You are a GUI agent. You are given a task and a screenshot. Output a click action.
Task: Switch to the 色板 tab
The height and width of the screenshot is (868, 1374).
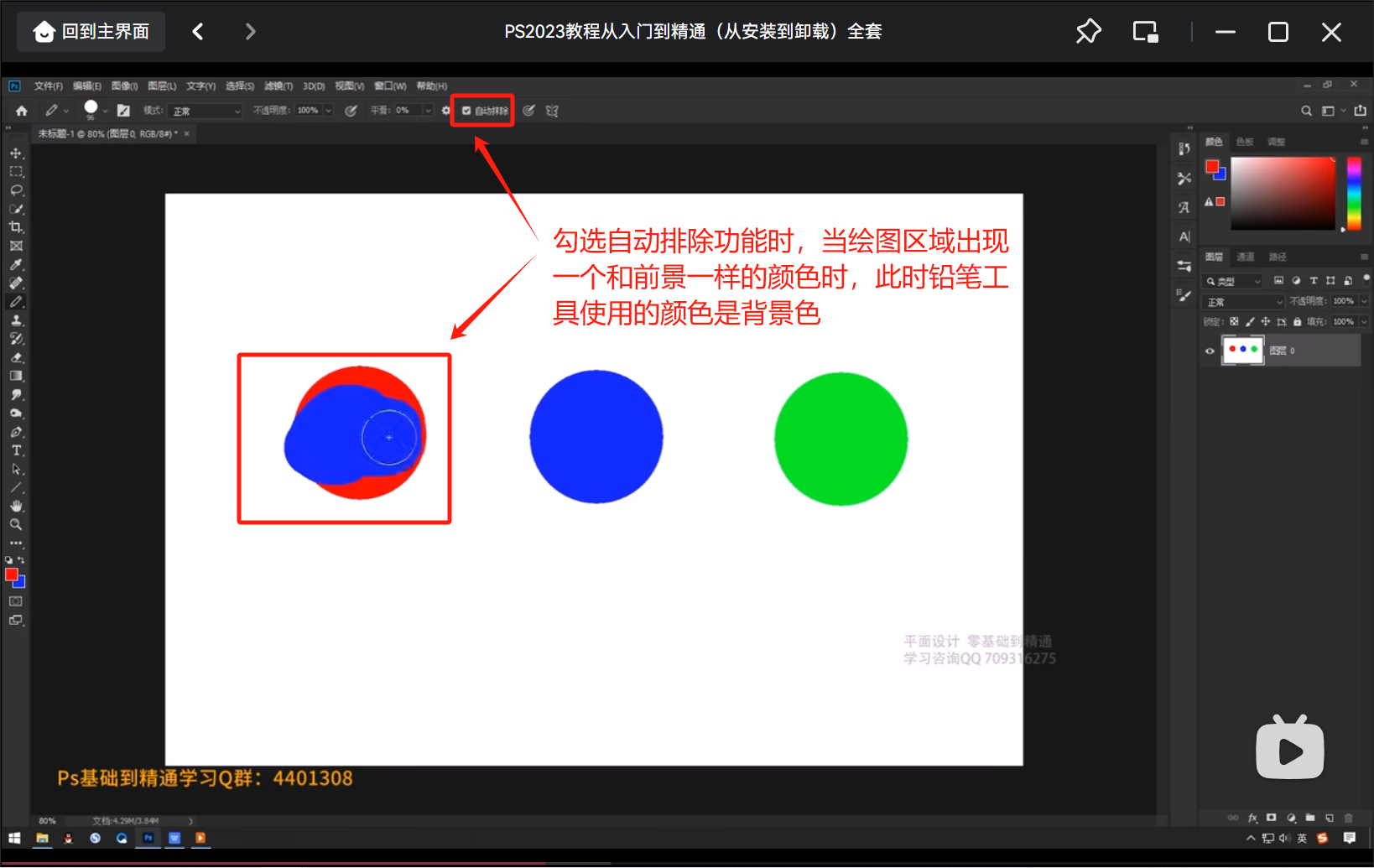pyautogui.click(x=1245, y=142)
